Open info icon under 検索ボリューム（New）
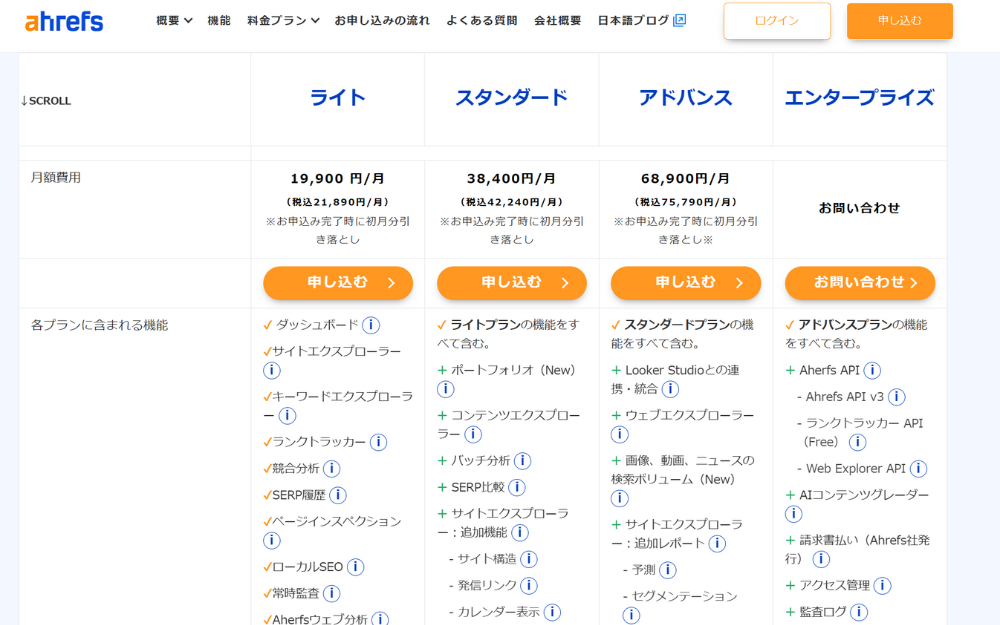 pos(620,498)
